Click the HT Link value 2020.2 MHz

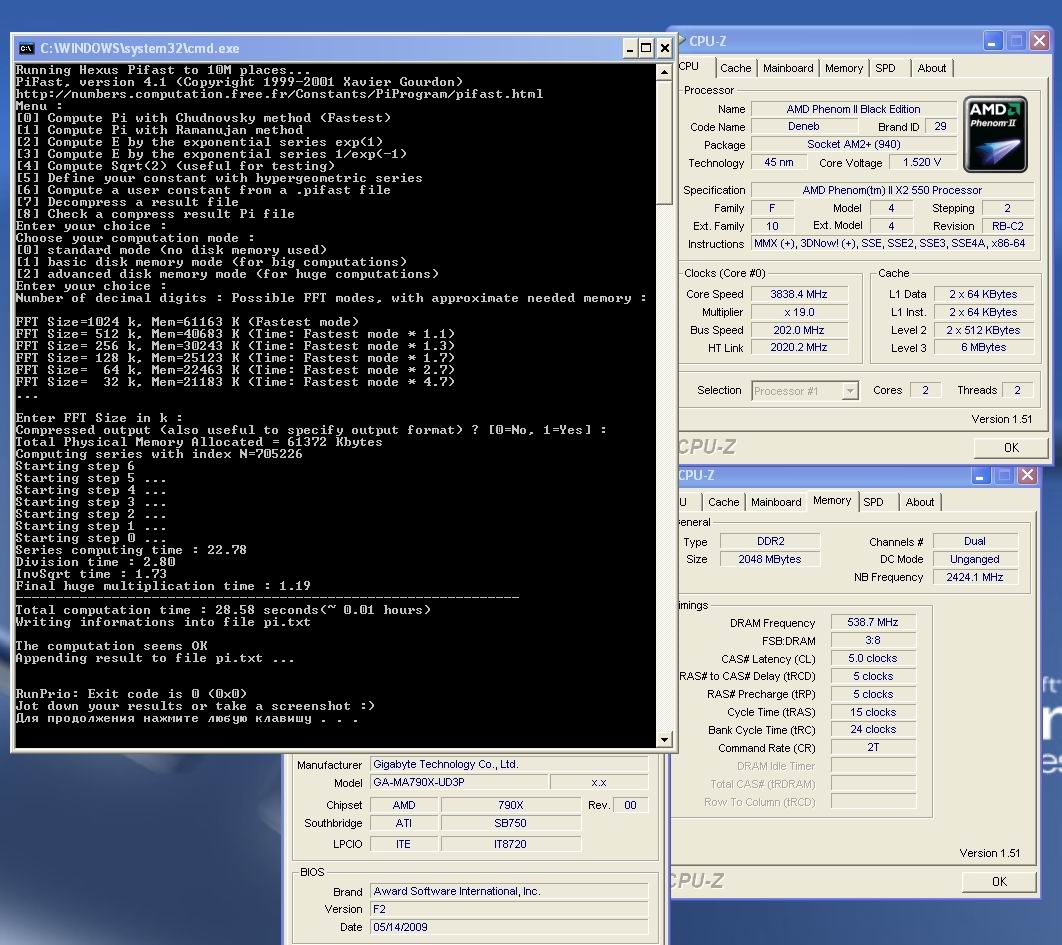pyautogui.click(x=799, y=347)
